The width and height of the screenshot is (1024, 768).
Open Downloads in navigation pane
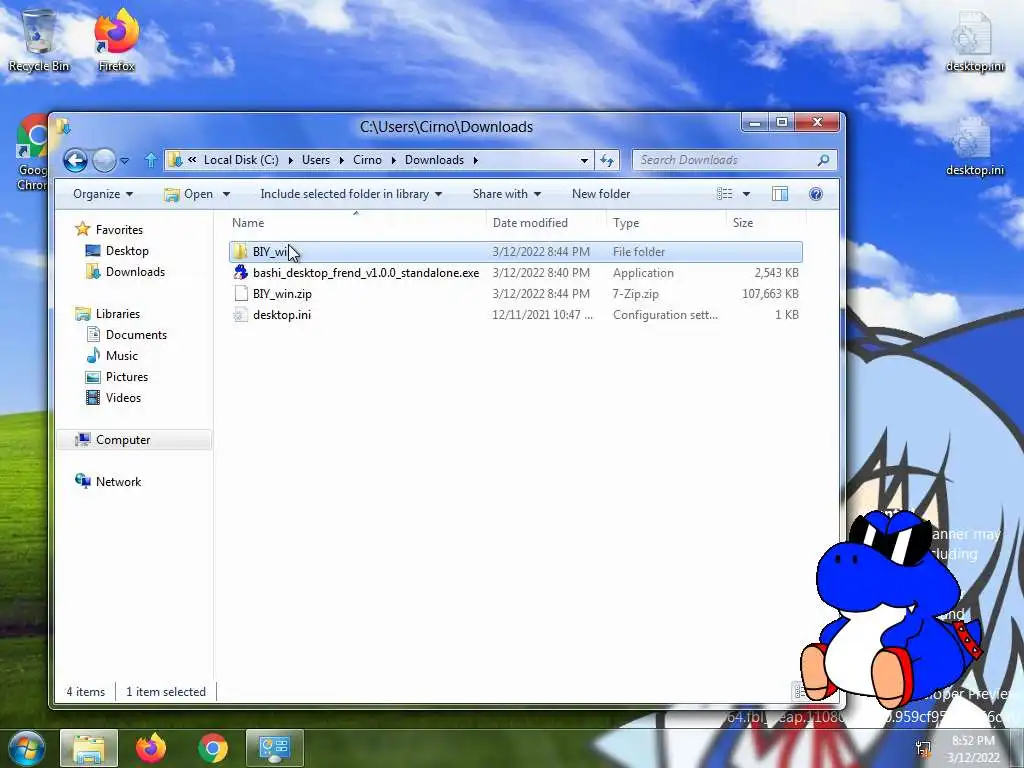coord(135,272)
